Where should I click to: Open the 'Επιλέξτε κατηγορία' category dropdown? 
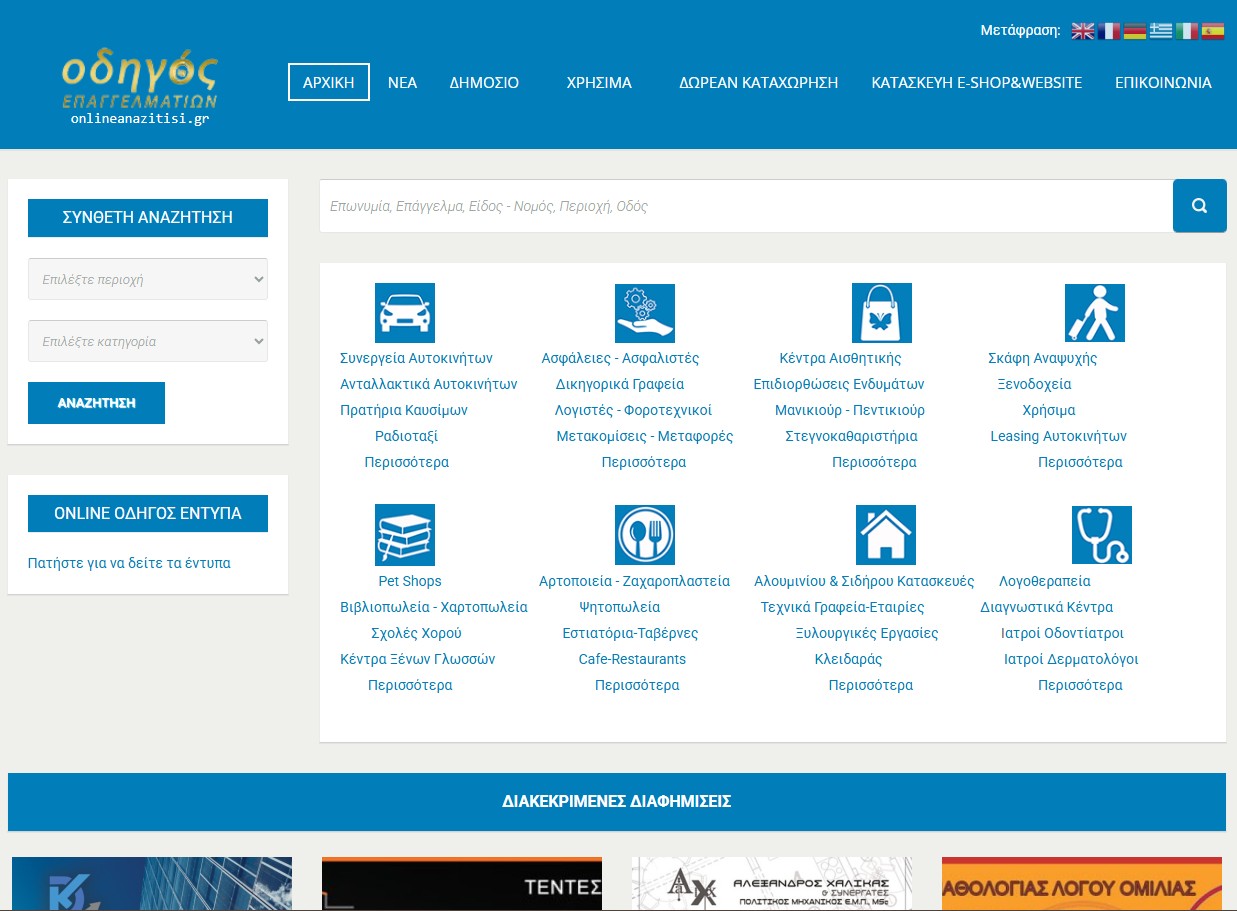(148, 341)
